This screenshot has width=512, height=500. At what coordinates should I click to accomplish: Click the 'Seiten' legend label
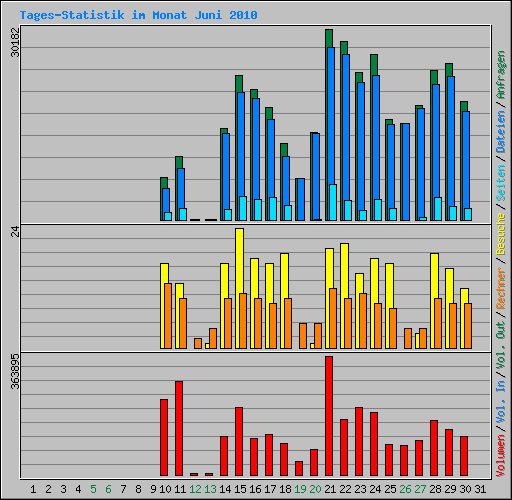pyautogui.click(x=501, y=183)
